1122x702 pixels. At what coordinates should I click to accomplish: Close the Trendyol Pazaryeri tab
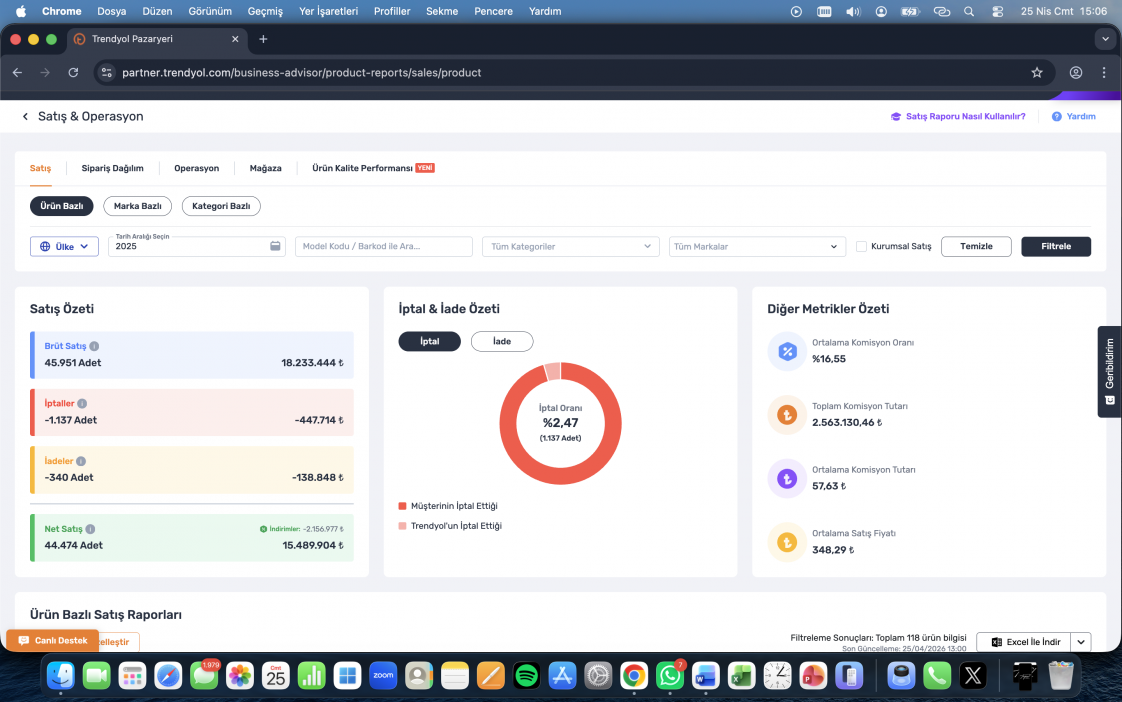coord(235,39)
